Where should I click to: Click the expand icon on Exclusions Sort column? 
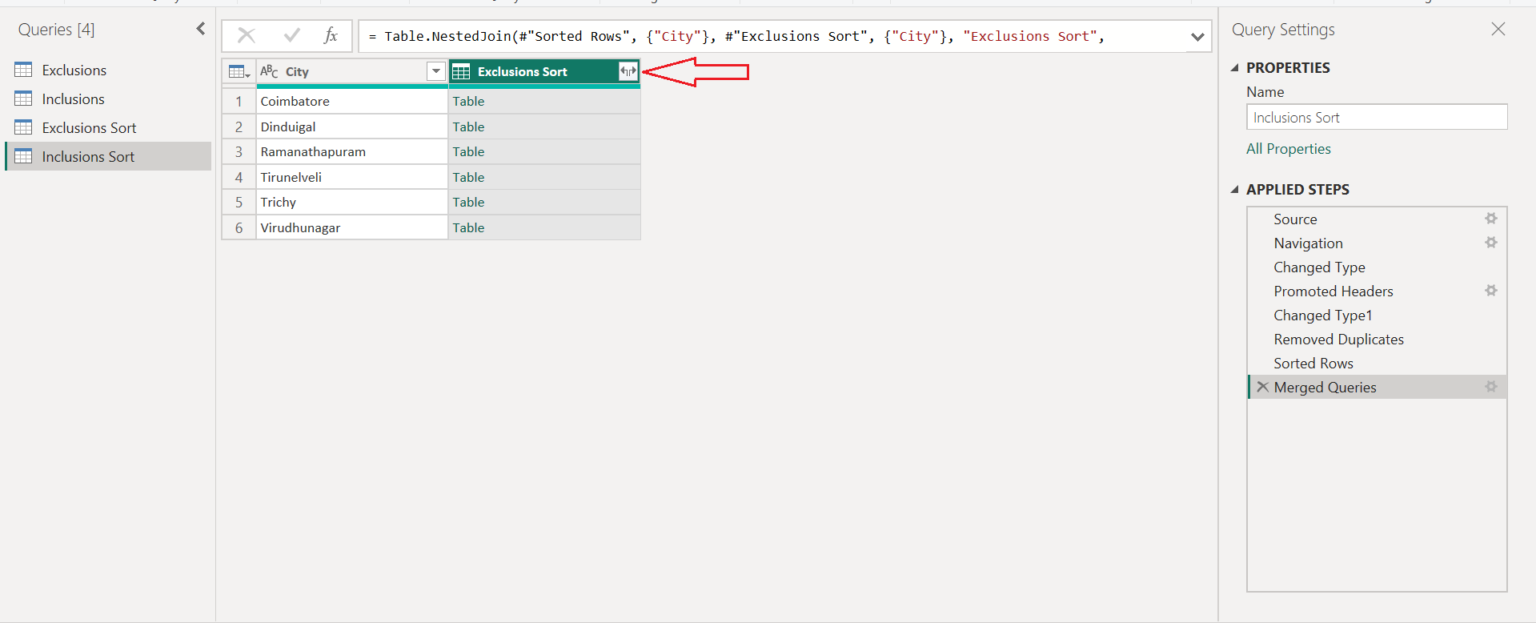coord(628,71)
